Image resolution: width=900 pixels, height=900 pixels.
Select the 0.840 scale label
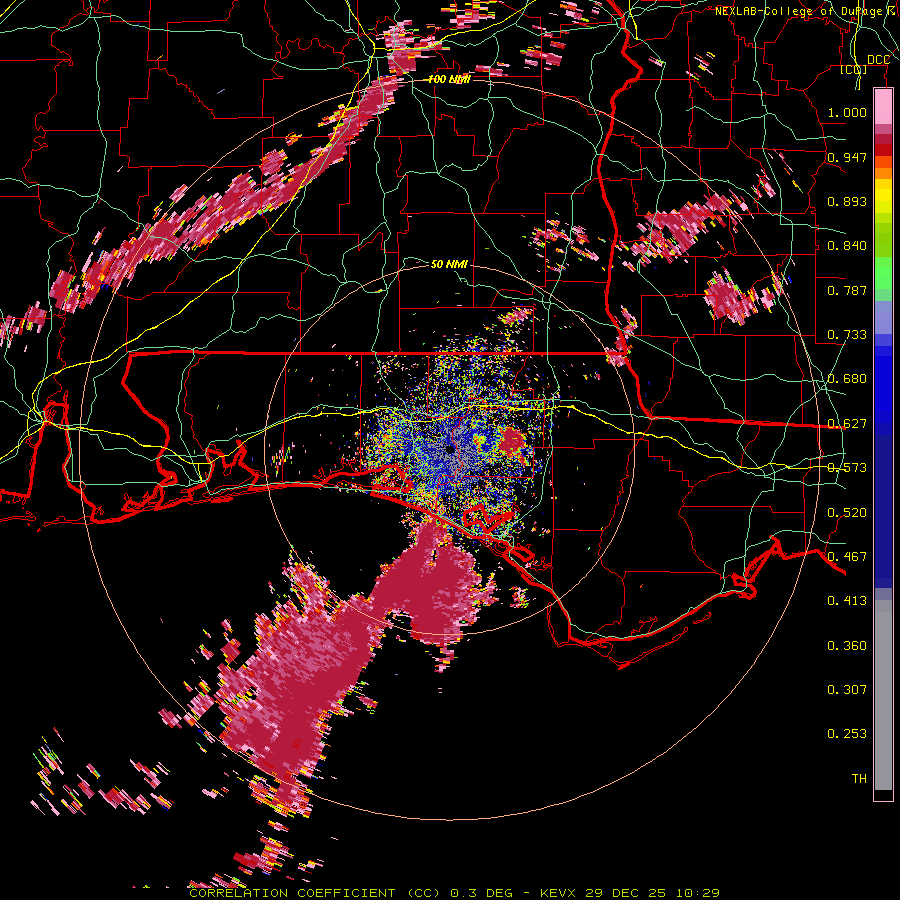pos(847,246)
